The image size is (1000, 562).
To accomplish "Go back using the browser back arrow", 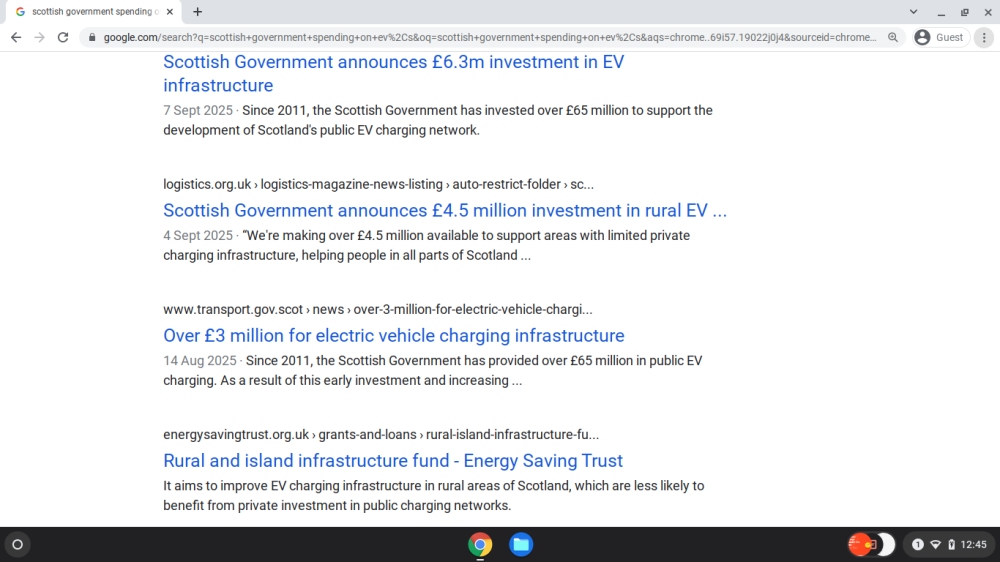I will 16,38.
